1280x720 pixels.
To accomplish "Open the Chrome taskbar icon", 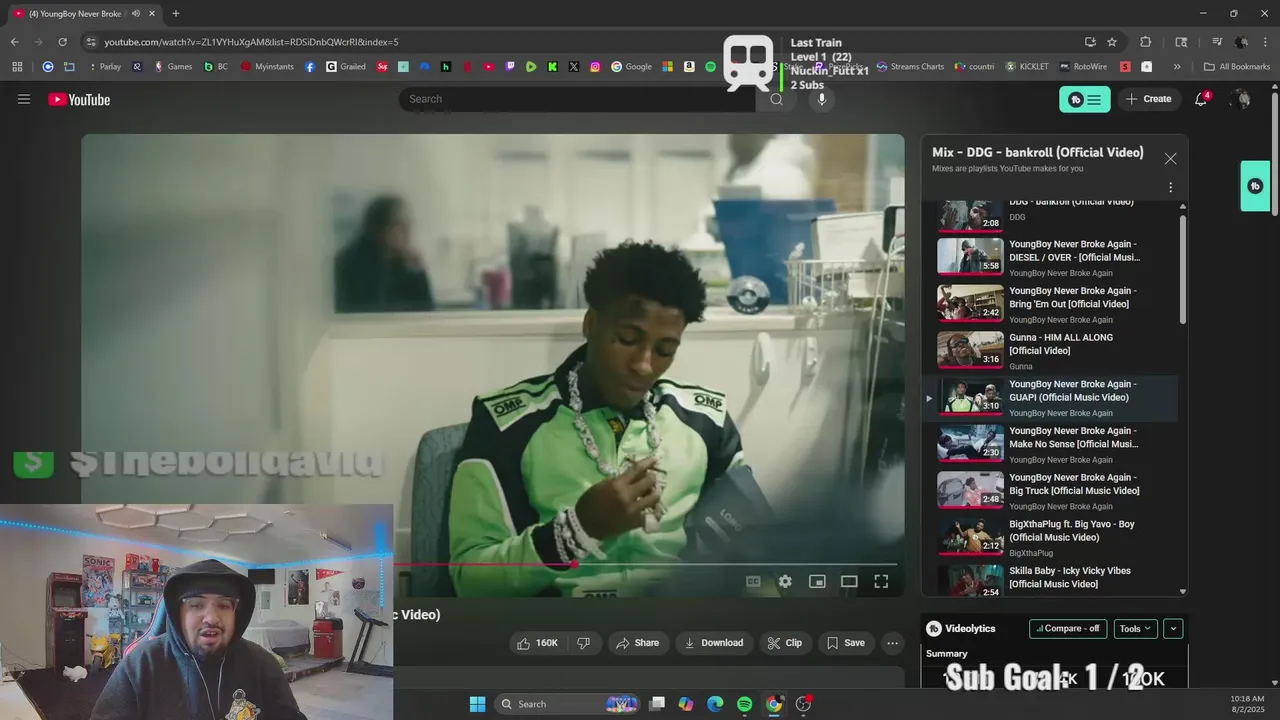I will pyautogui.click(x=774, y=704).
